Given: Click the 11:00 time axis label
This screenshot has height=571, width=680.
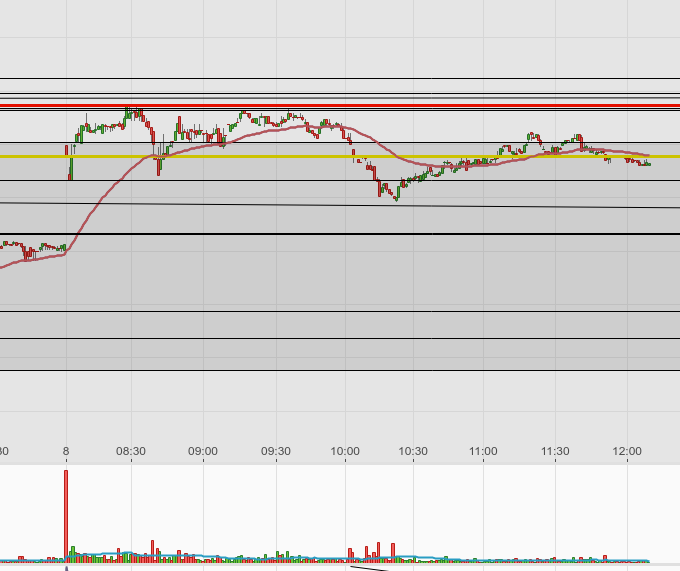Looking at the screenshot, I should 483,451.
